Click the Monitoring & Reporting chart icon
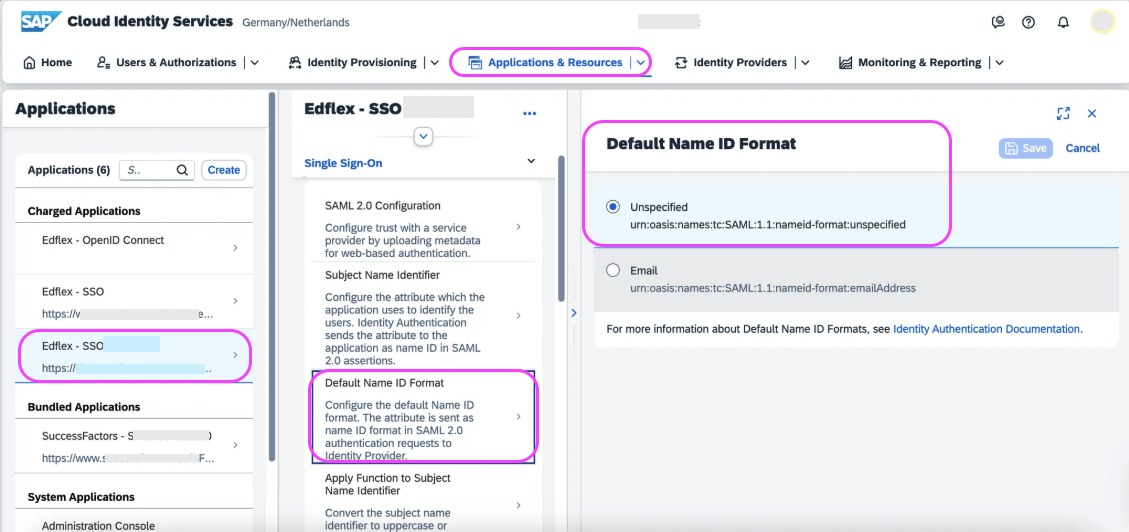Screen dimensions: 1129x532 [845, 63]
